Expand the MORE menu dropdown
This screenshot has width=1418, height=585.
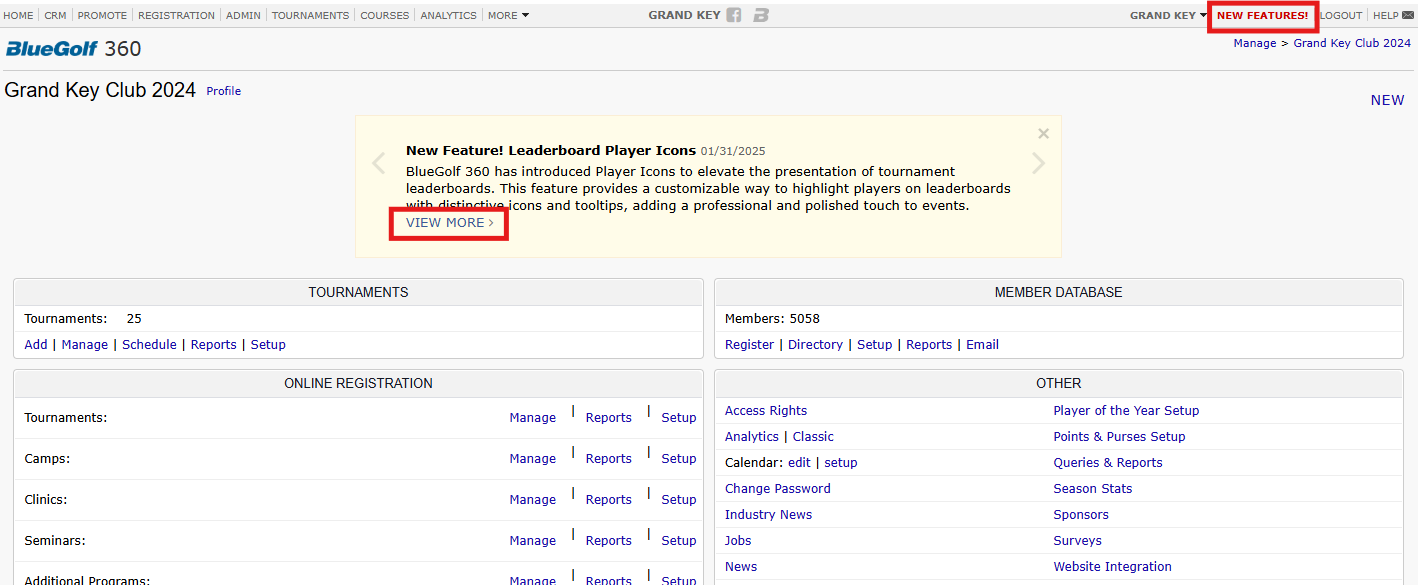tap(508, 16)
